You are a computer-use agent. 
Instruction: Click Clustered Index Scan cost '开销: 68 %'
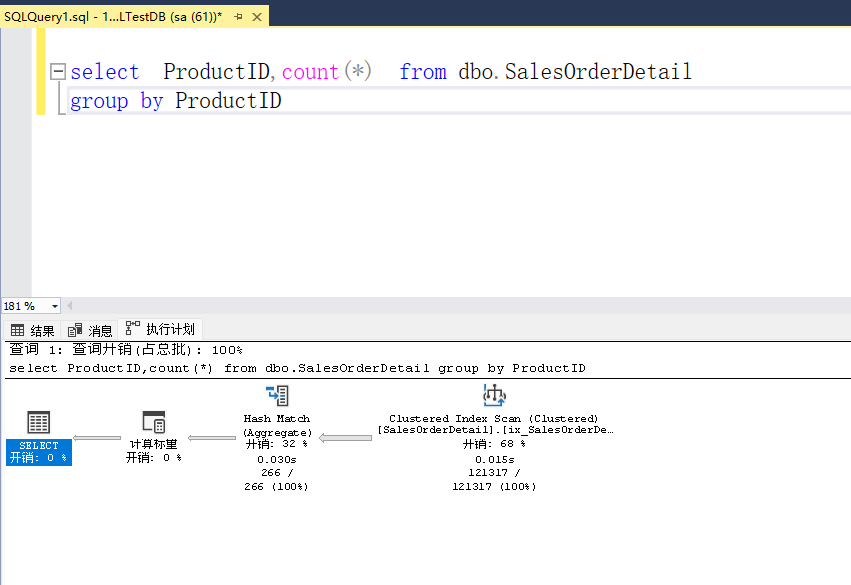tap(494, 444)
